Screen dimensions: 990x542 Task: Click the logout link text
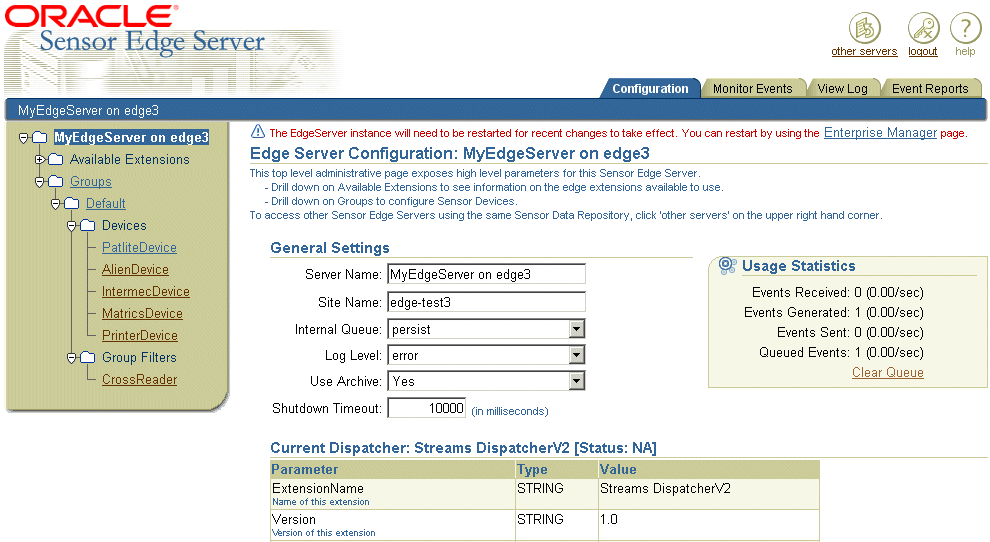(923, 52)
